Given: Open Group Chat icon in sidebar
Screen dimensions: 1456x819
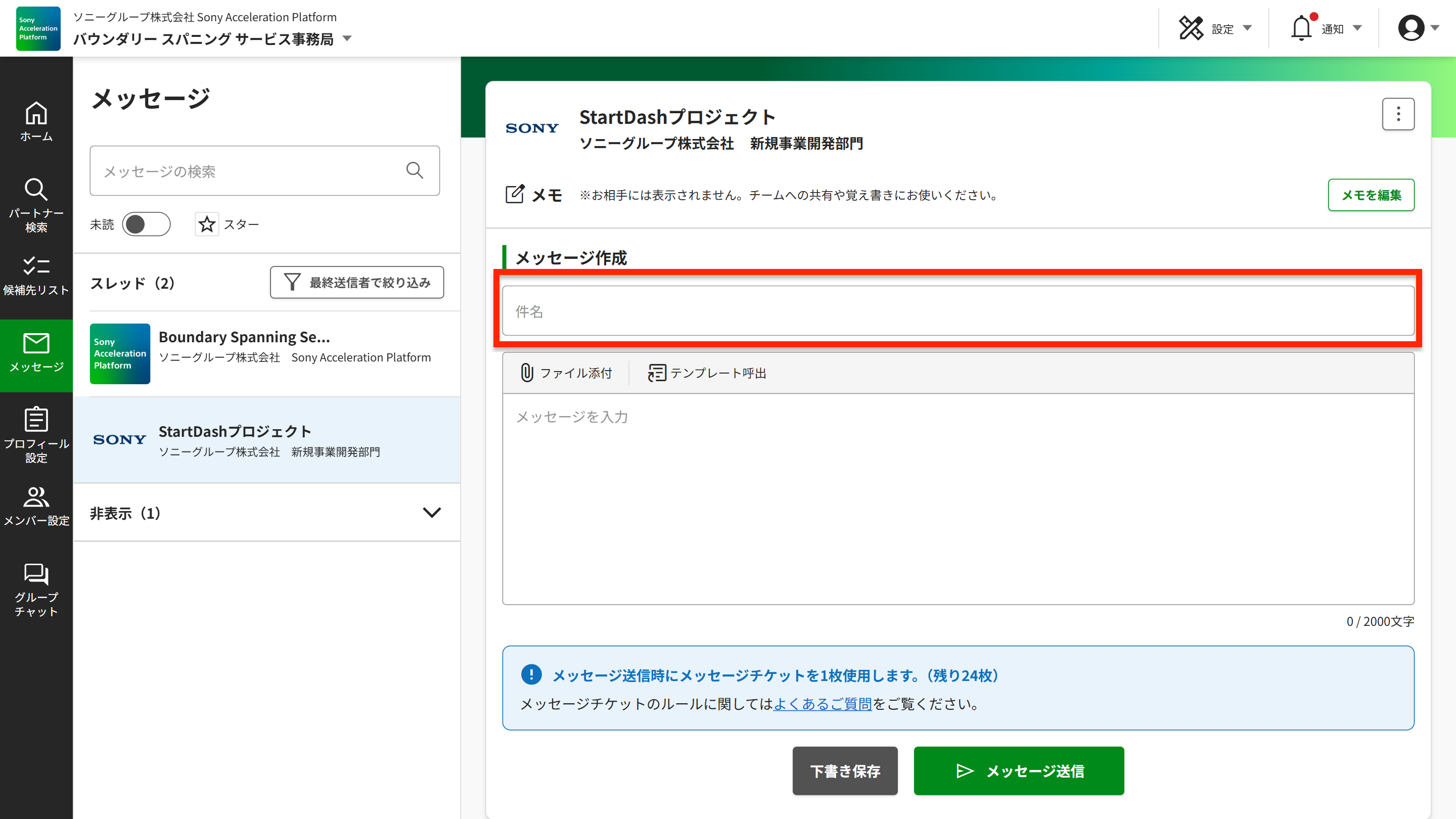Looking at the screenshot, I should (36, 574).
